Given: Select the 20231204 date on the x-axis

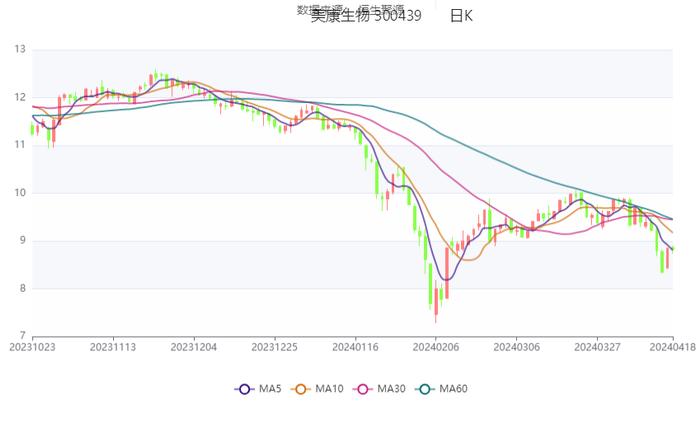Looking at the screenshot, I should 194,347.
